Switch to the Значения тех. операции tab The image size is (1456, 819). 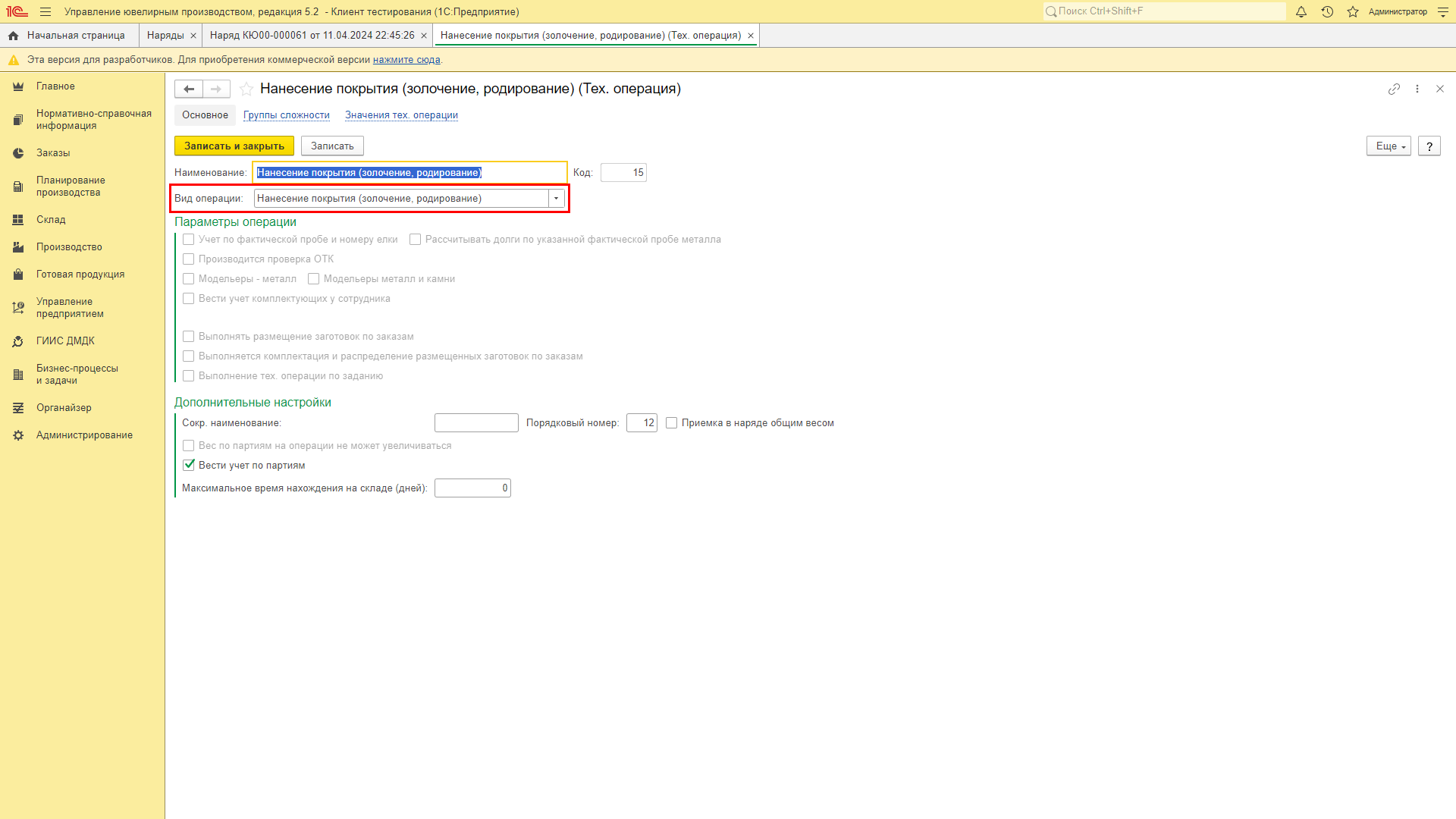click(x=401, y=115)
